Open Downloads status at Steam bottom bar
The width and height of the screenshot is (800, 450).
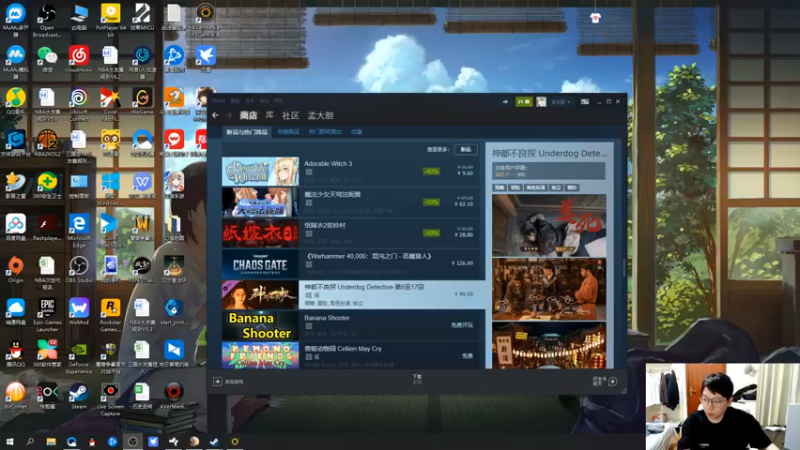coord(417,379)
